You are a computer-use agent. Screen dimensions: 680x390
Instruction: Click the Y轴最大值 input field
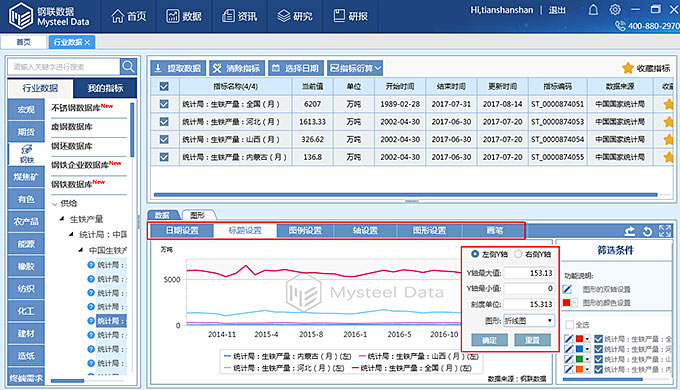tap(529, 273)
